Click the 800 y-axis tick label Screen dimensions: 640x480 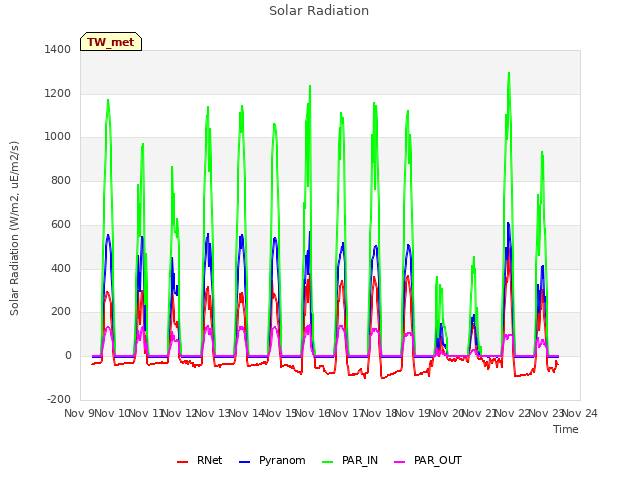(61, 180)
